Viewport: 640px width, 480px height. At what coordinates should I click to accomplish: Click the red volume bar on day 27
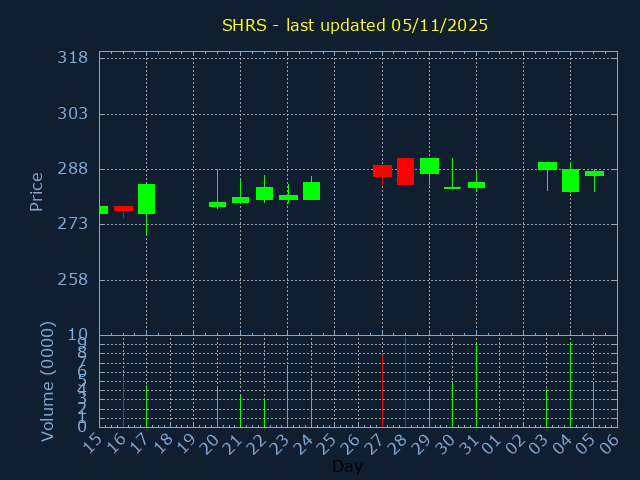(x=382, y=390)
